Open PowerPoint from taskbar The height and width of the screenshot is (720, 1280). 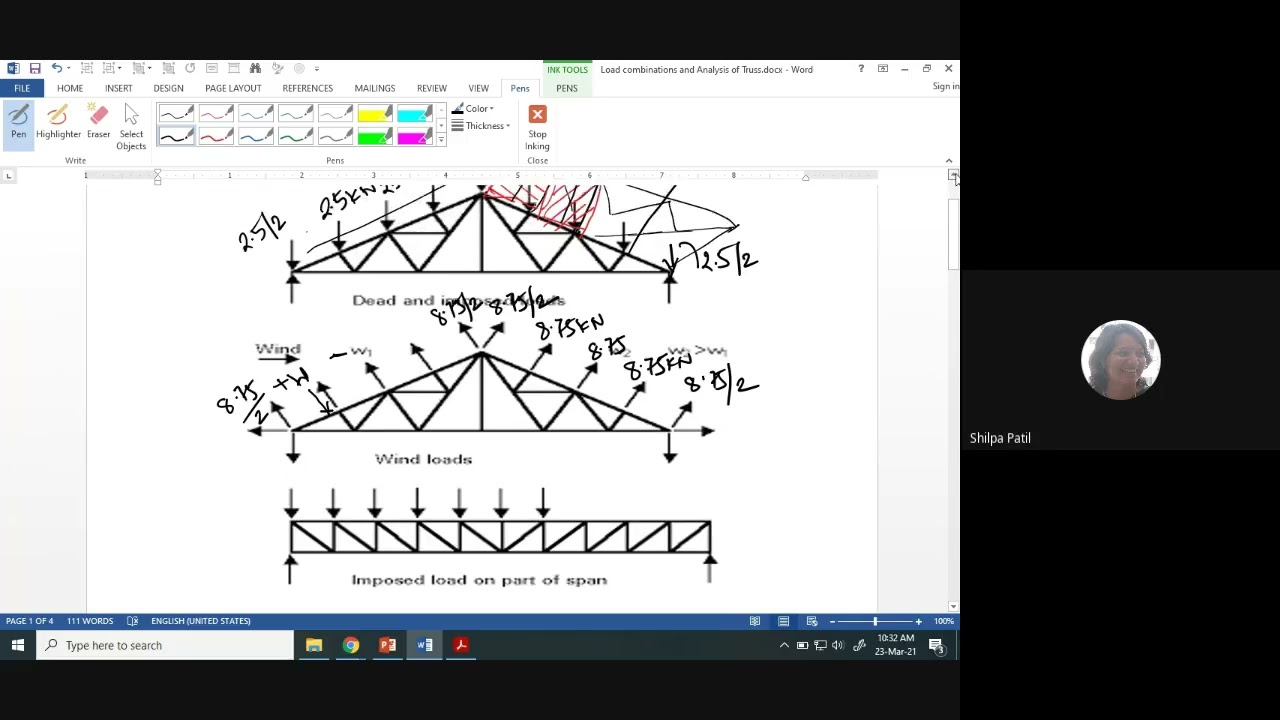(x=387, y=645)
